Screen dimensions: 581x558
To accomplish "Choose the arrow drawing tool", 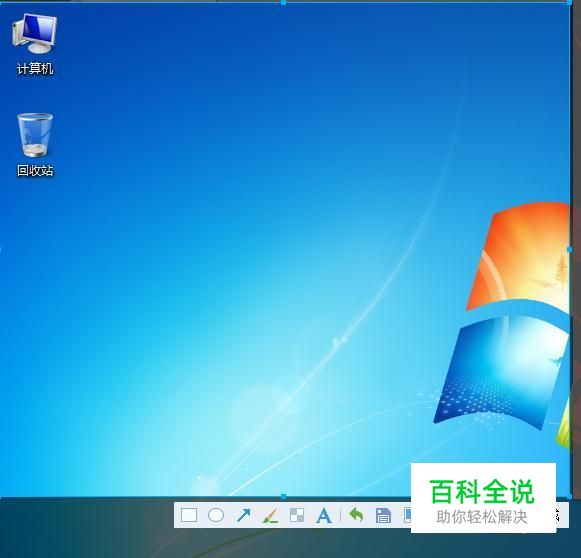I will tap(243, 515).
